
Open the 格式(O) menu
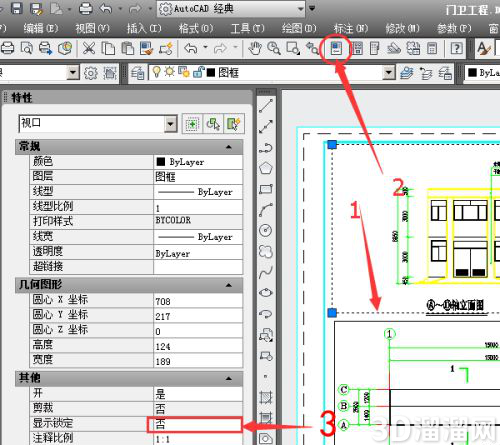pyautogui.click(x=196, y=29)
